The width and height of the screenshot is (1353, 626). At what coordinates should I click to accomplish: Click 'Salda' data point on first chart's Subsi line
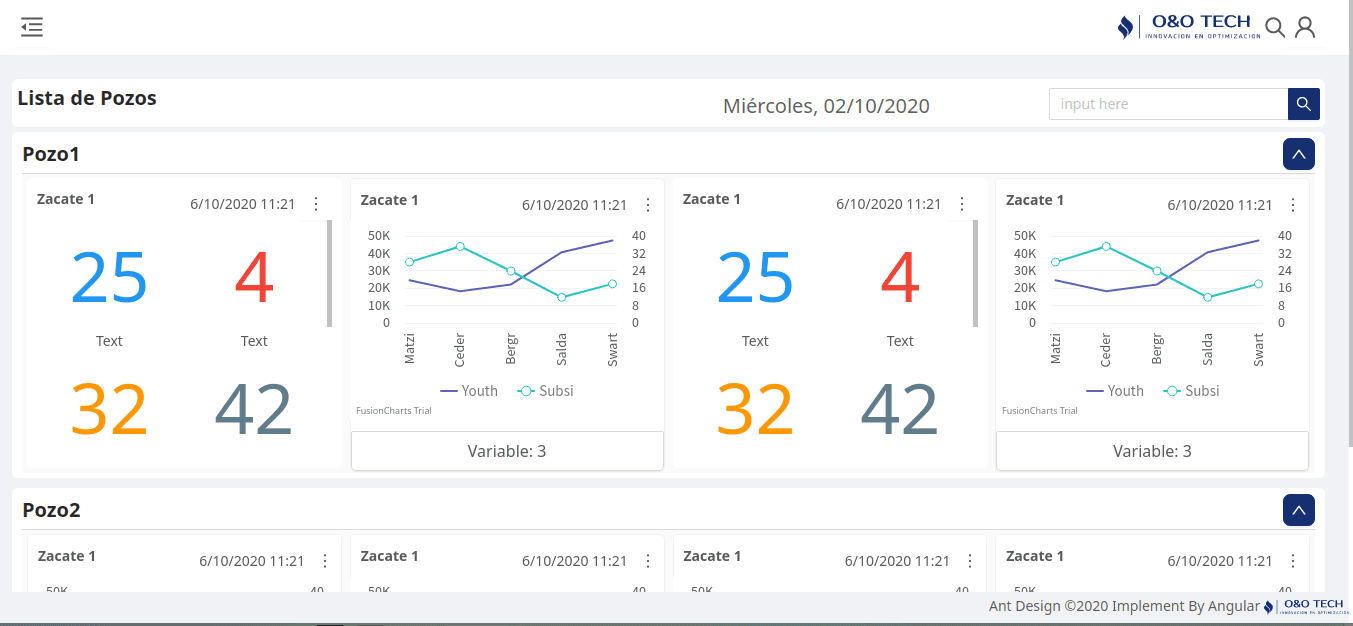point(562,297)
